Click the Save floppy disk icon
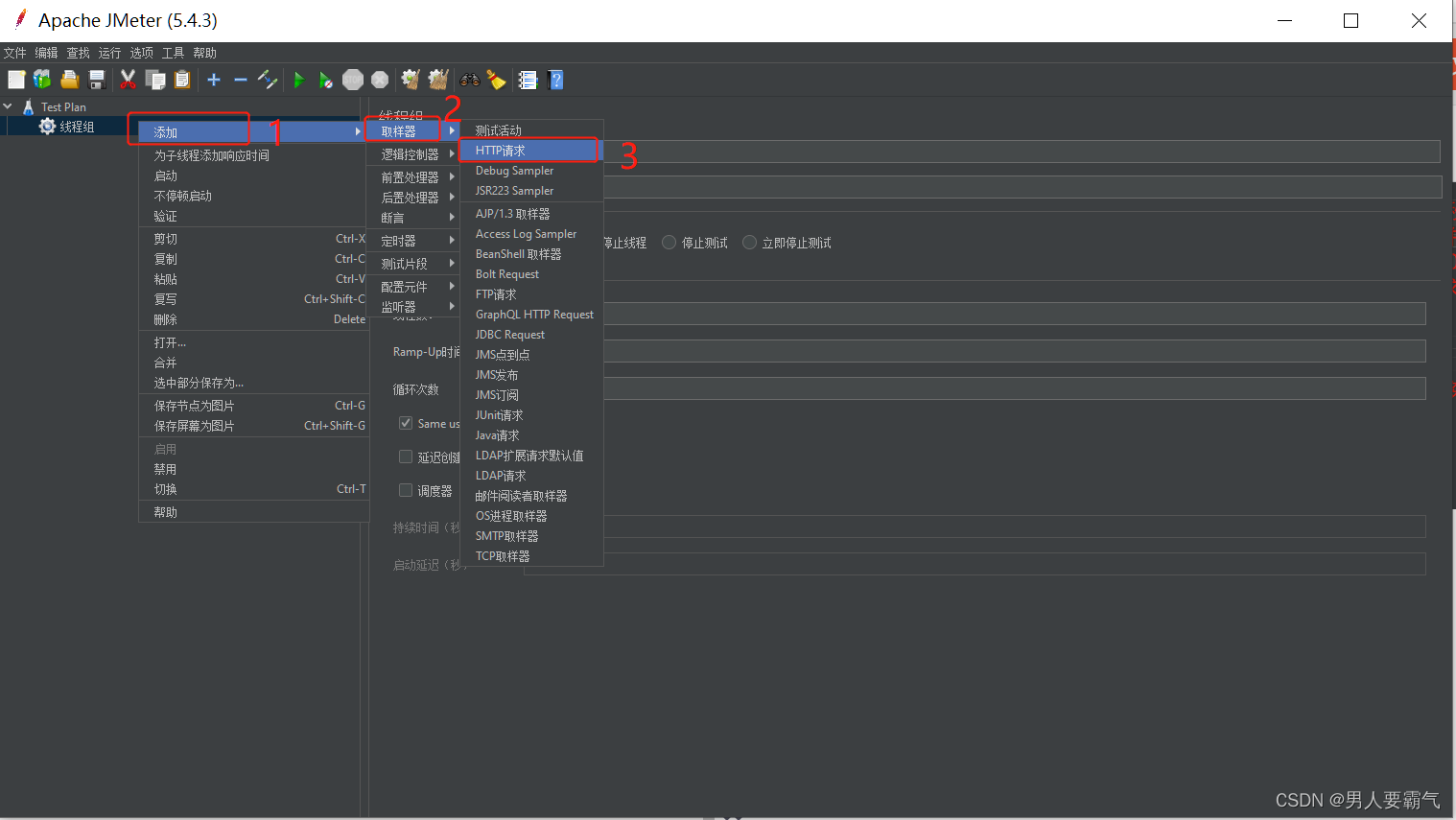This screenshot has width=1456, height=820. (x=96, y=80)
